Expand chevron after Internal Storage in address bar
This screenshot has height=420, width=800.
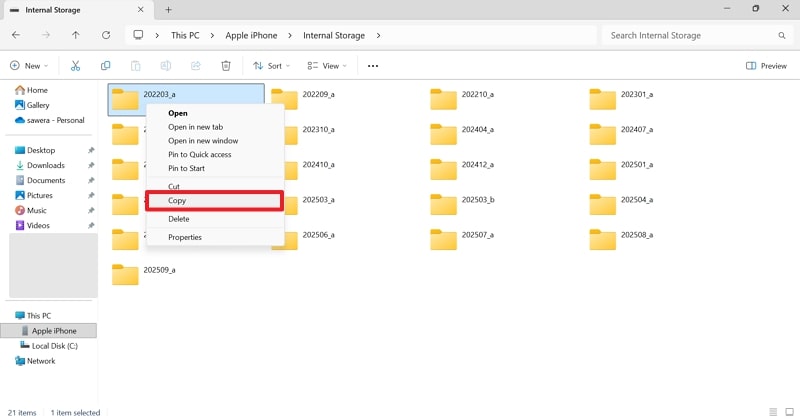(378, 35)
